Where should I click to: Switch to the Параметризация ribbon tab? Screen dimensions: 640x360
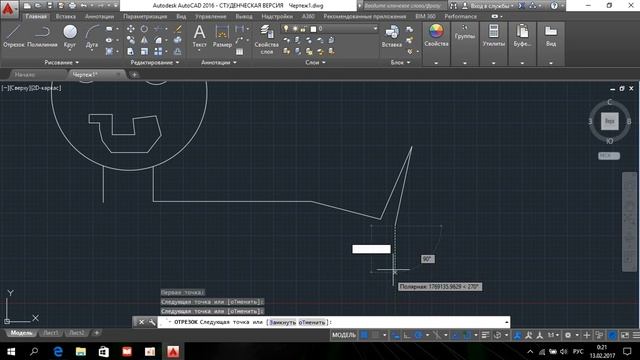(x=145, y=16)
